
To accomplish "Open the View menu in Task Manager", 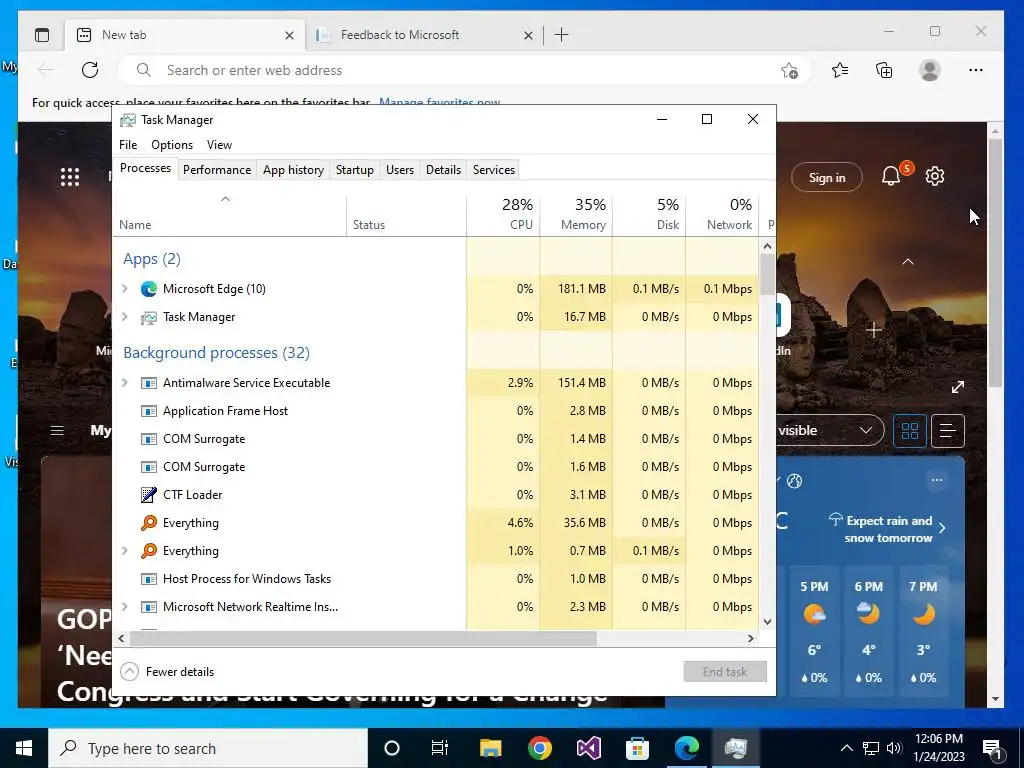I will click(x=219, y=145).
